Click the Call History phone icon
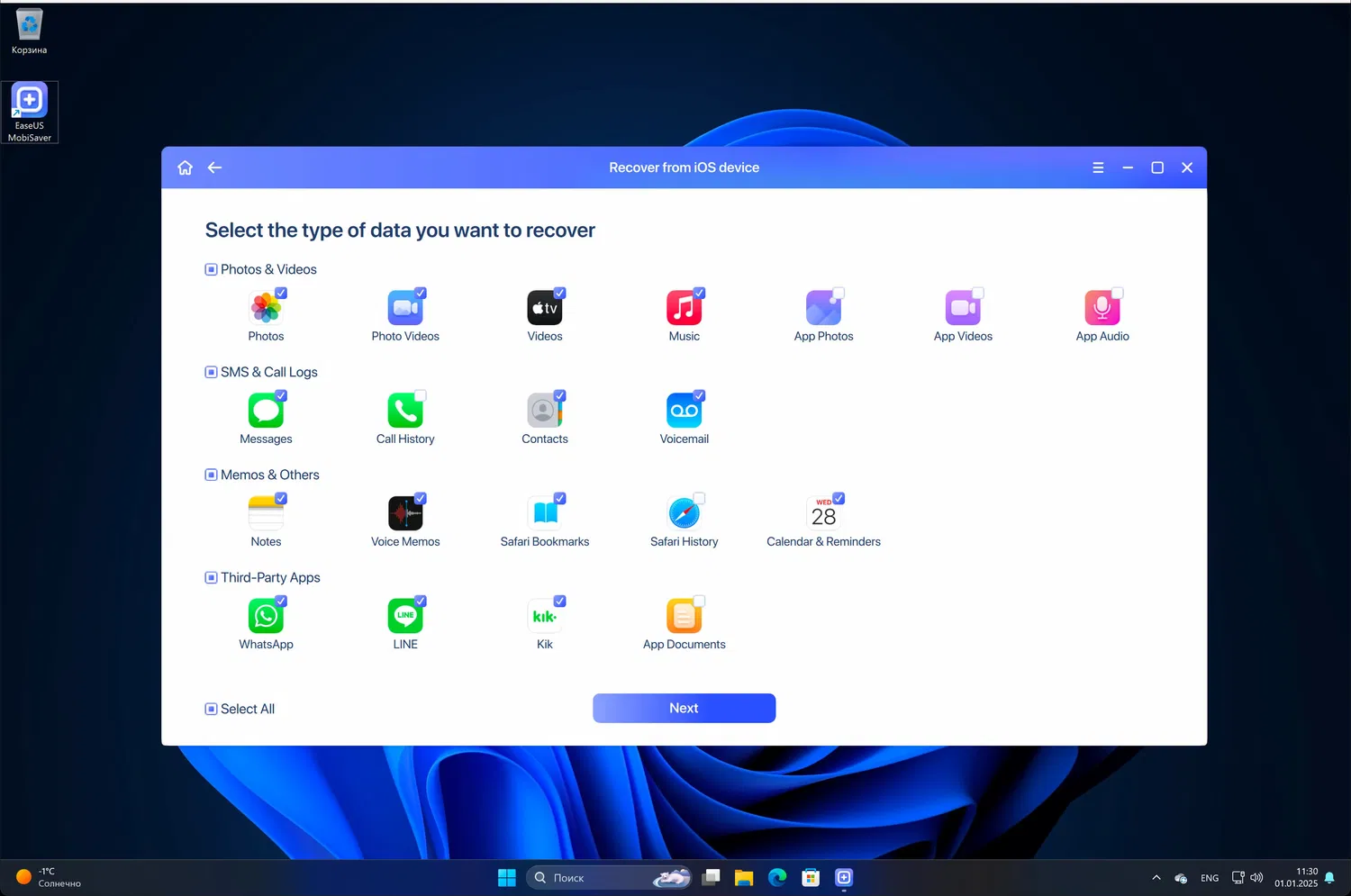The width and height of the screenshot is (1351, 896). (405, 411)
